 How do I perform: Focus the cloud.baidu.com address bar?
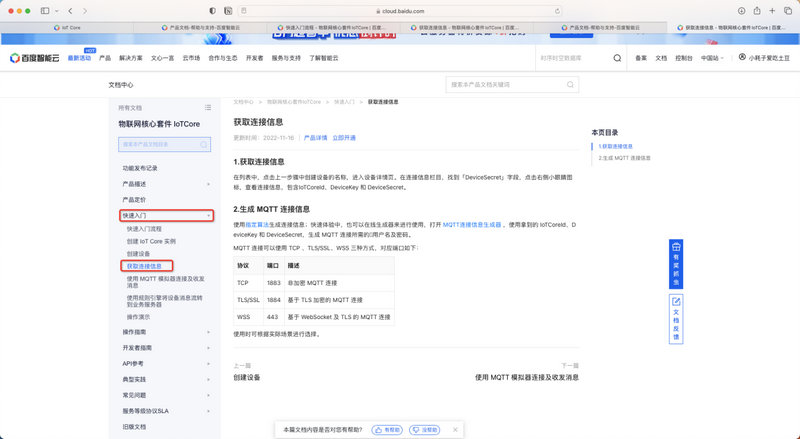coord(401,11)
